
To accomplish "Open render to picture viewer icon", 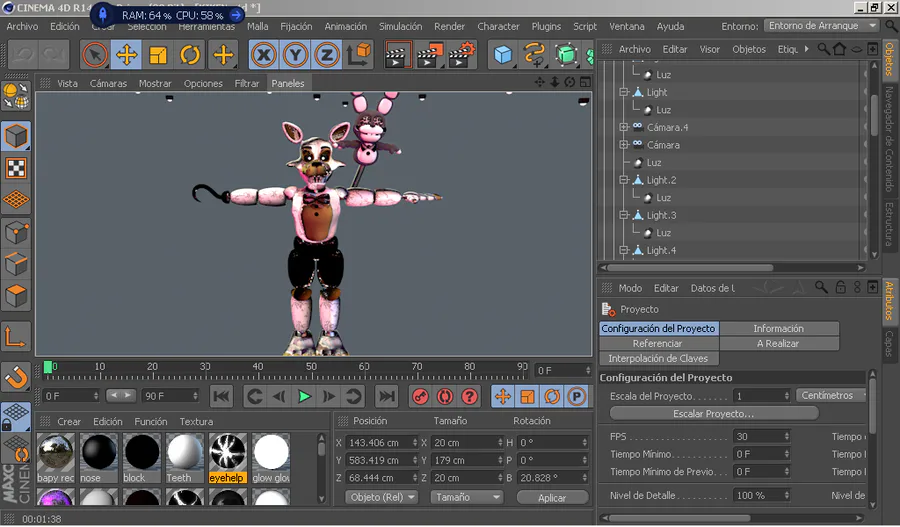I will pyautogui.click(x=429, y=55).
